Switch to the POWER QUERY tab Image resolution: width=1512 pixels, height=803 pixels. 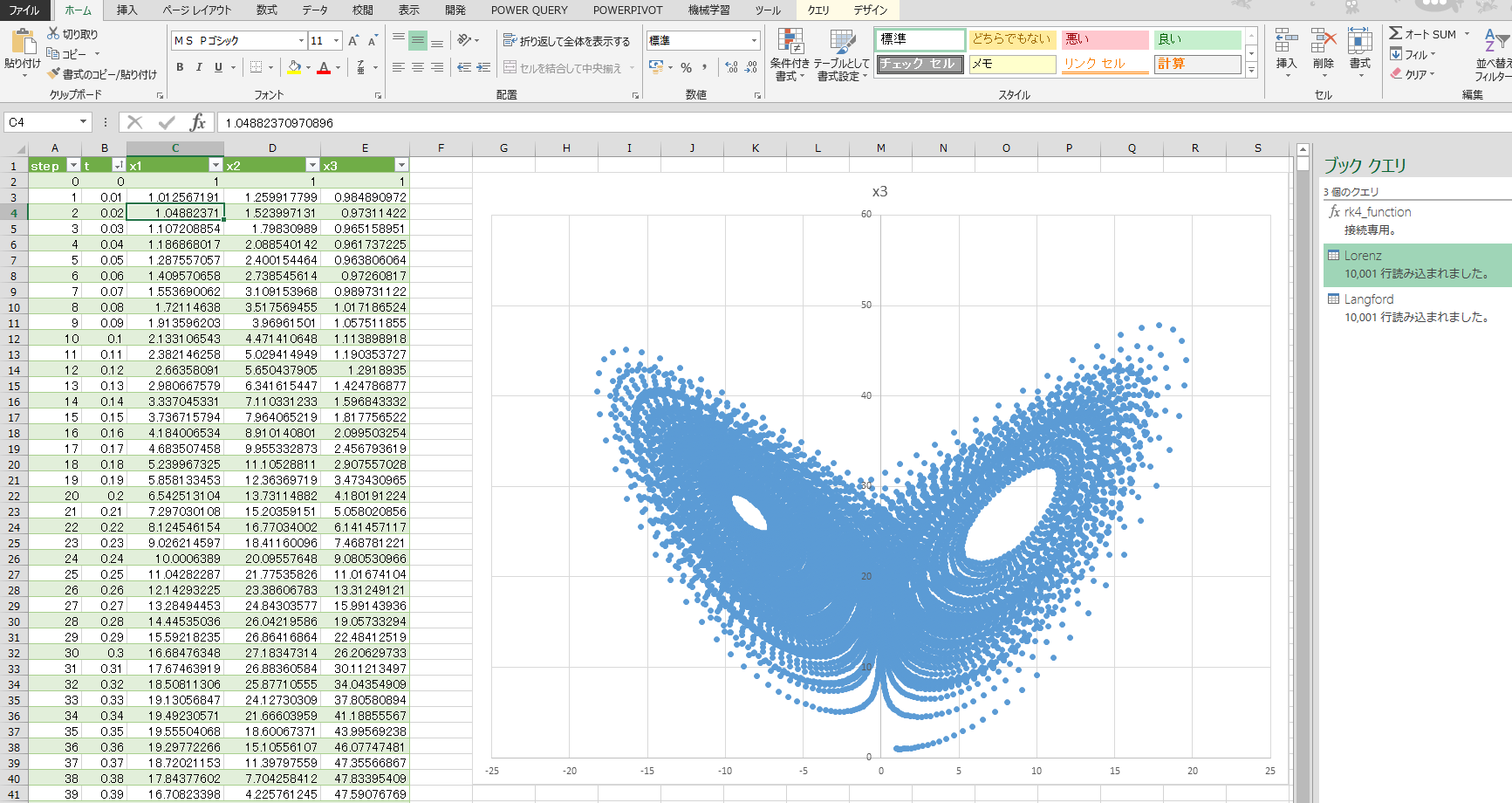(x=529, y=10)
